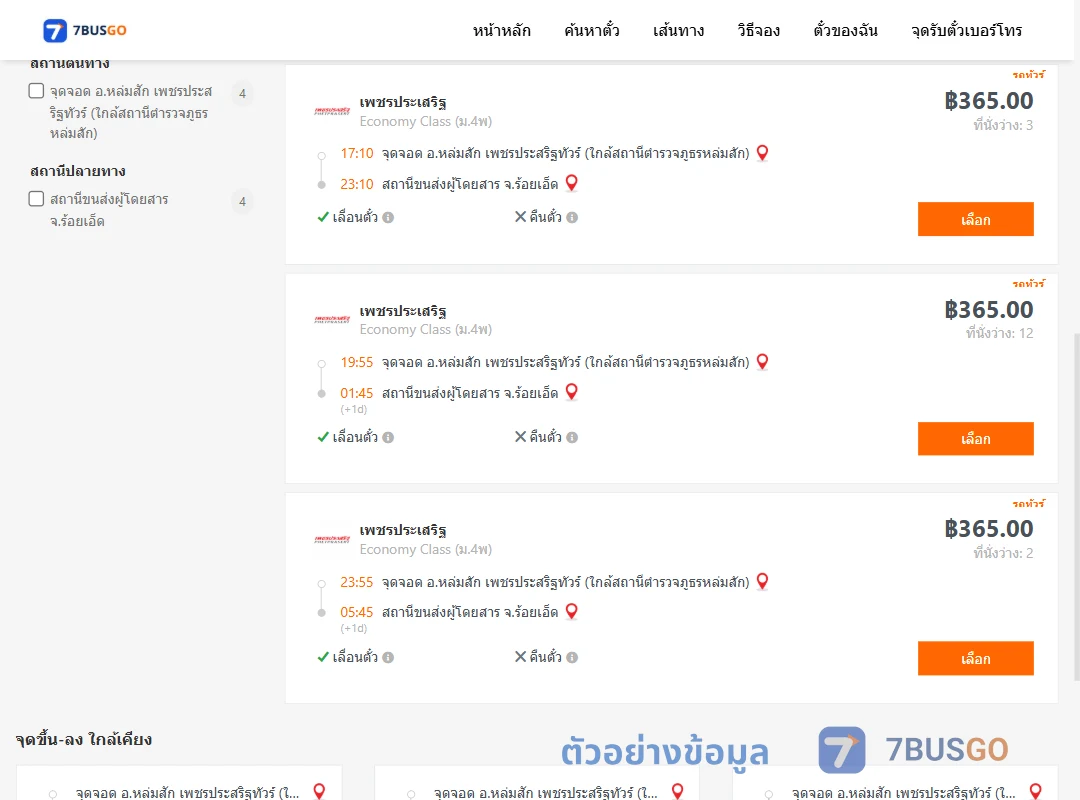Click the 23:55 departure time
Viewport: 1080px width, 800px height.
point(357,582)
